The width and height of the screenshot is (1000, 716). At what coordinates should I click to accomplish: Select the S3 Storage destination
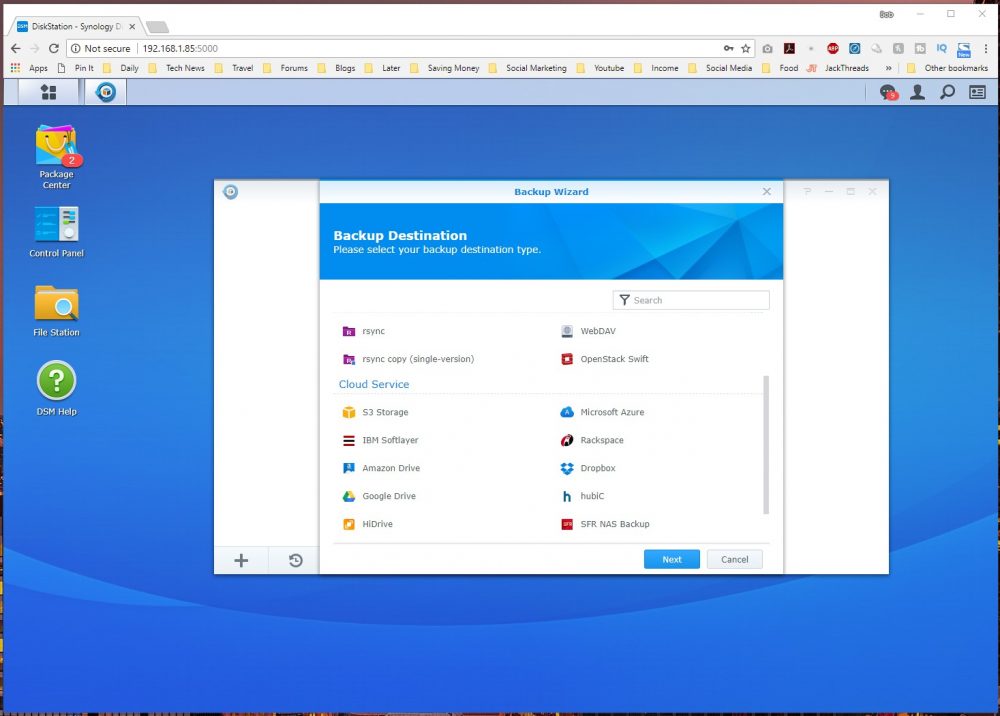[375, 413]
